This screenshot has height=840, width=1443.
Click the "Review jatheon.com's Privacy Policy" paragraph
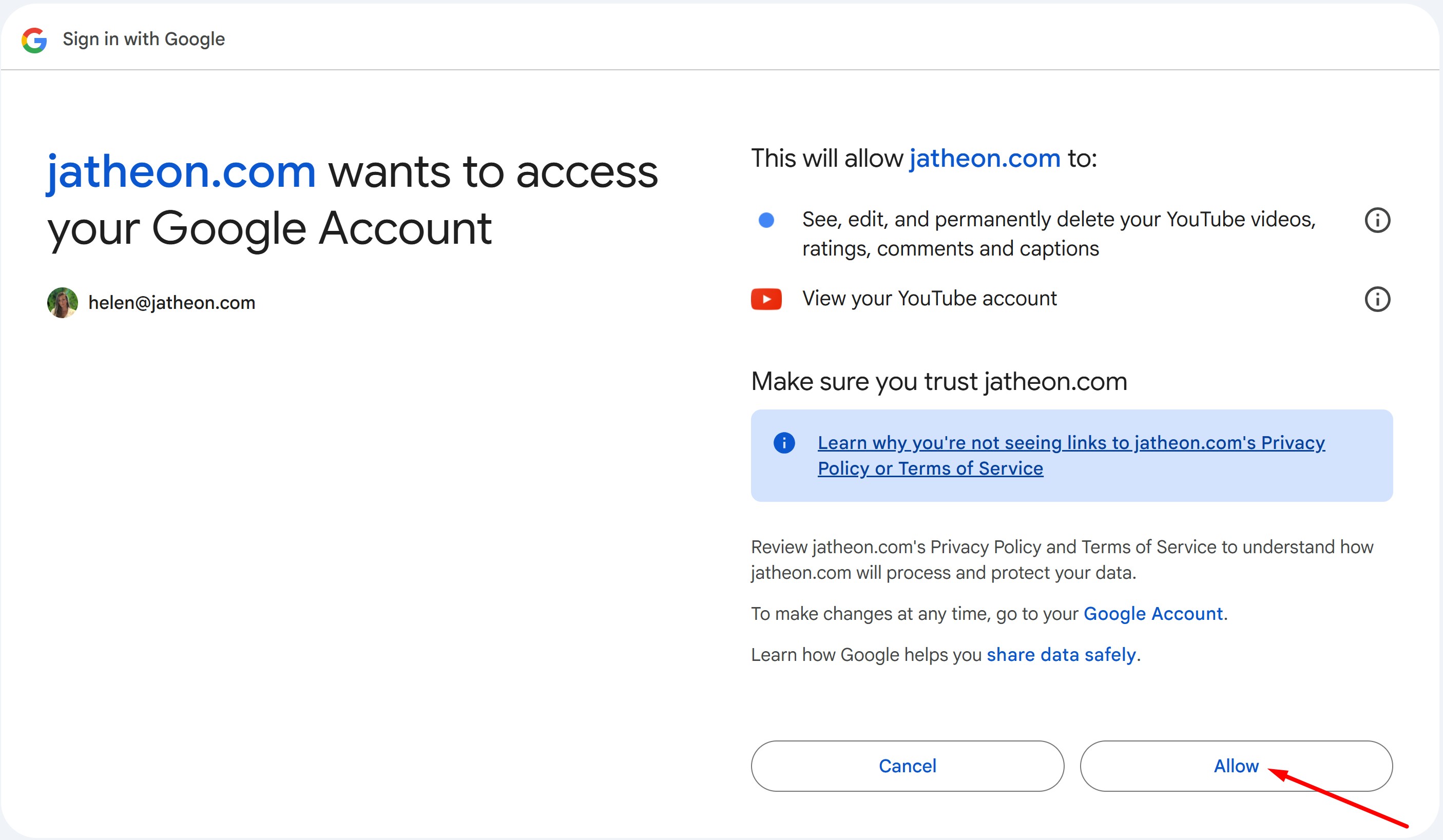point(1062,560)
